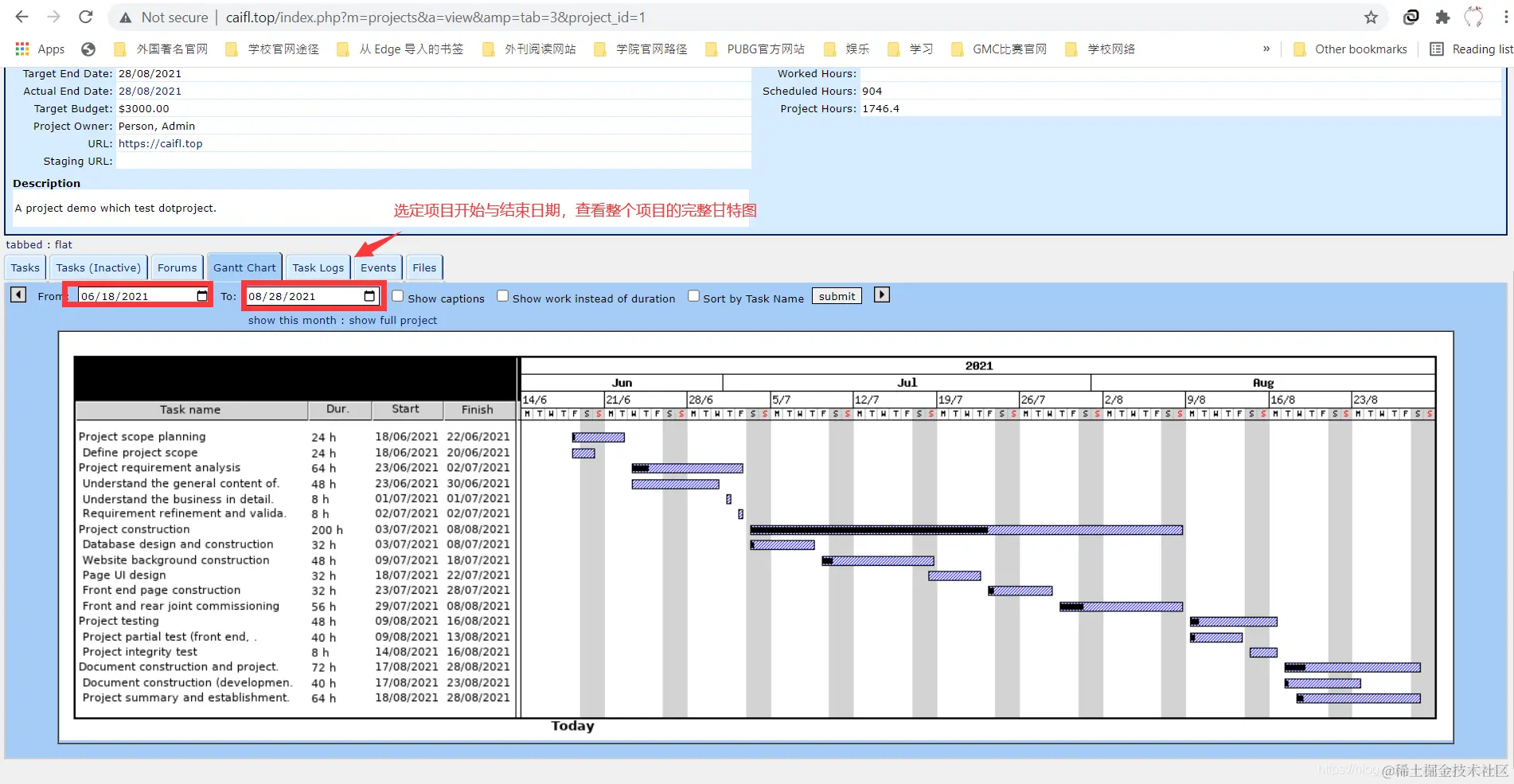Open the https://caifl.top project URL link
Viewport: 1514px width, 784px height.
pos(161,144)
